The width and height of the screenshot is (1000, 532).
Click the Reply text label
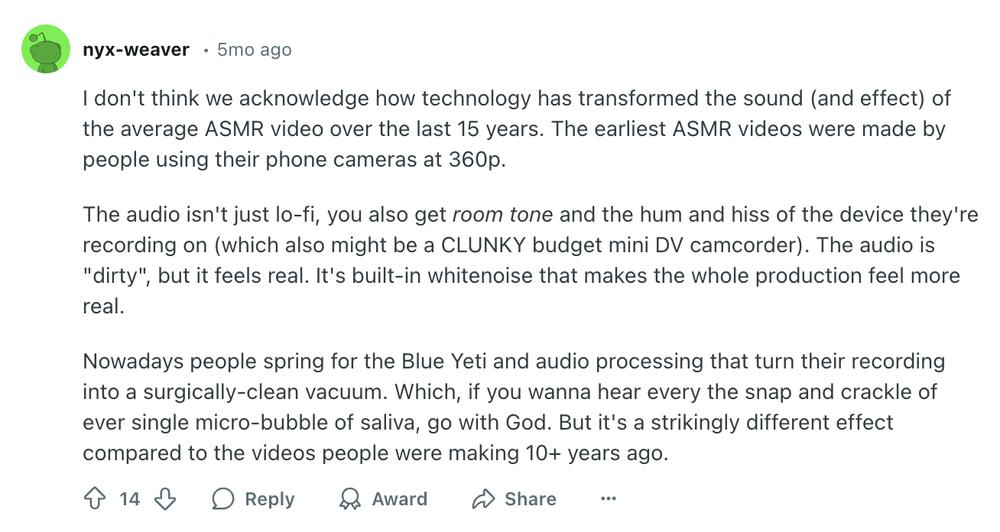(x=270, y=499)
